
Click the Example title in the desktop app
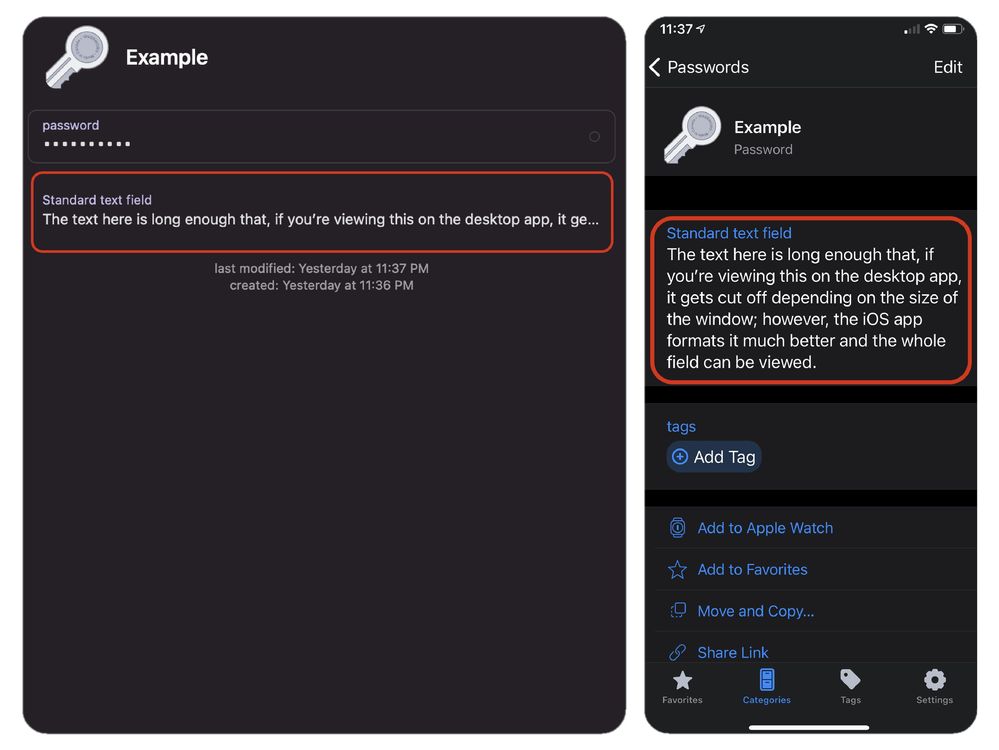point(167,58)
